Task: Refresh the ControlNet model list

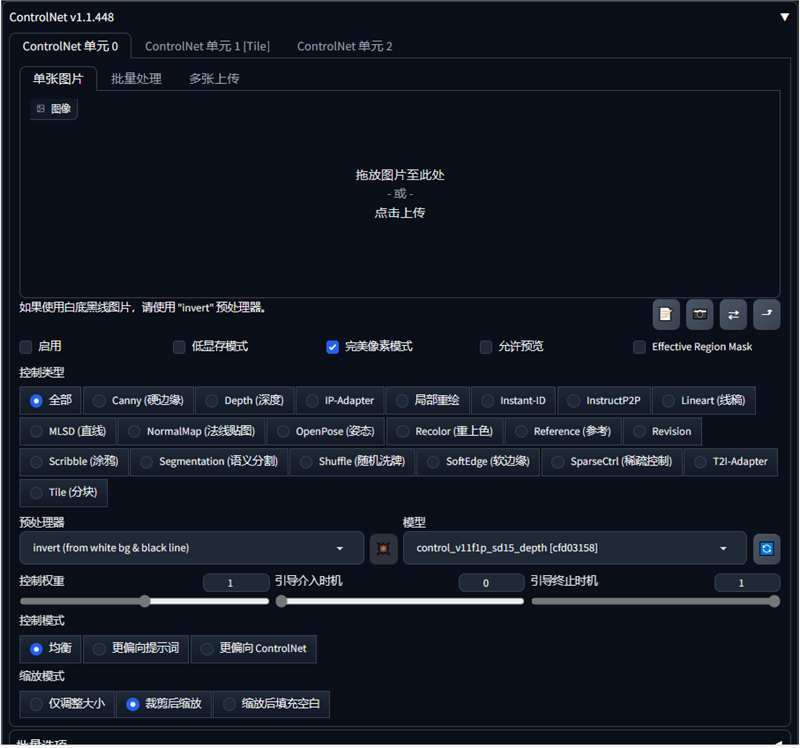Action: (x=766, y=548)
